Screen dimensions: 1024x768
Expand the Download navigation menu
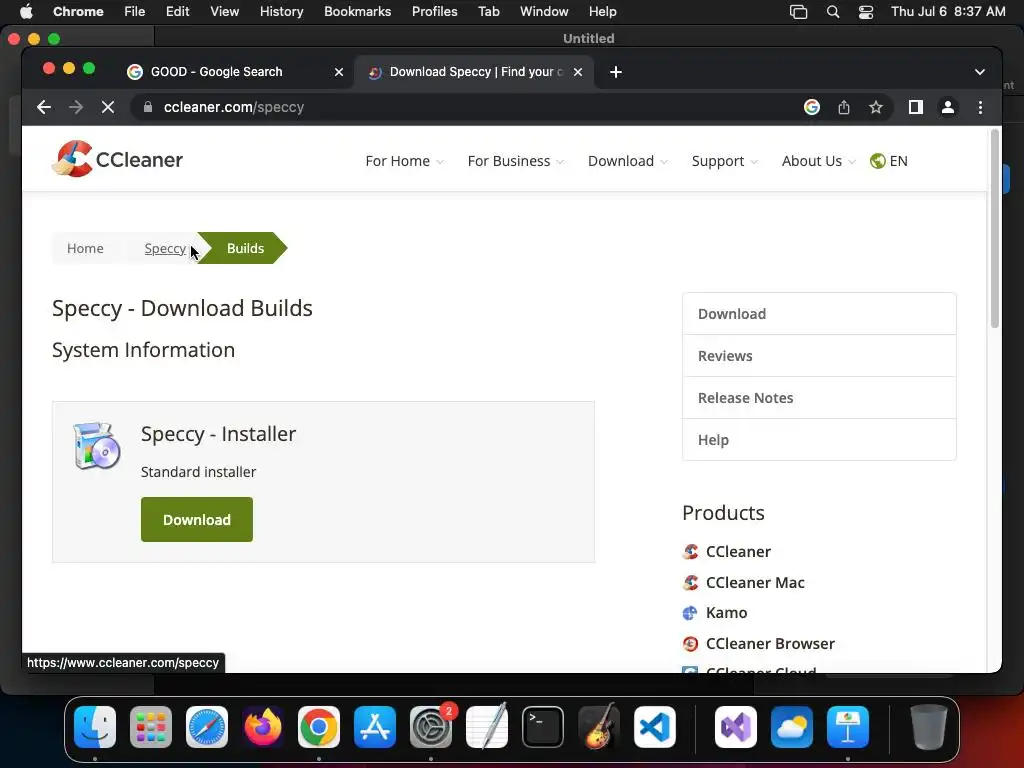(x=628, y=161)
